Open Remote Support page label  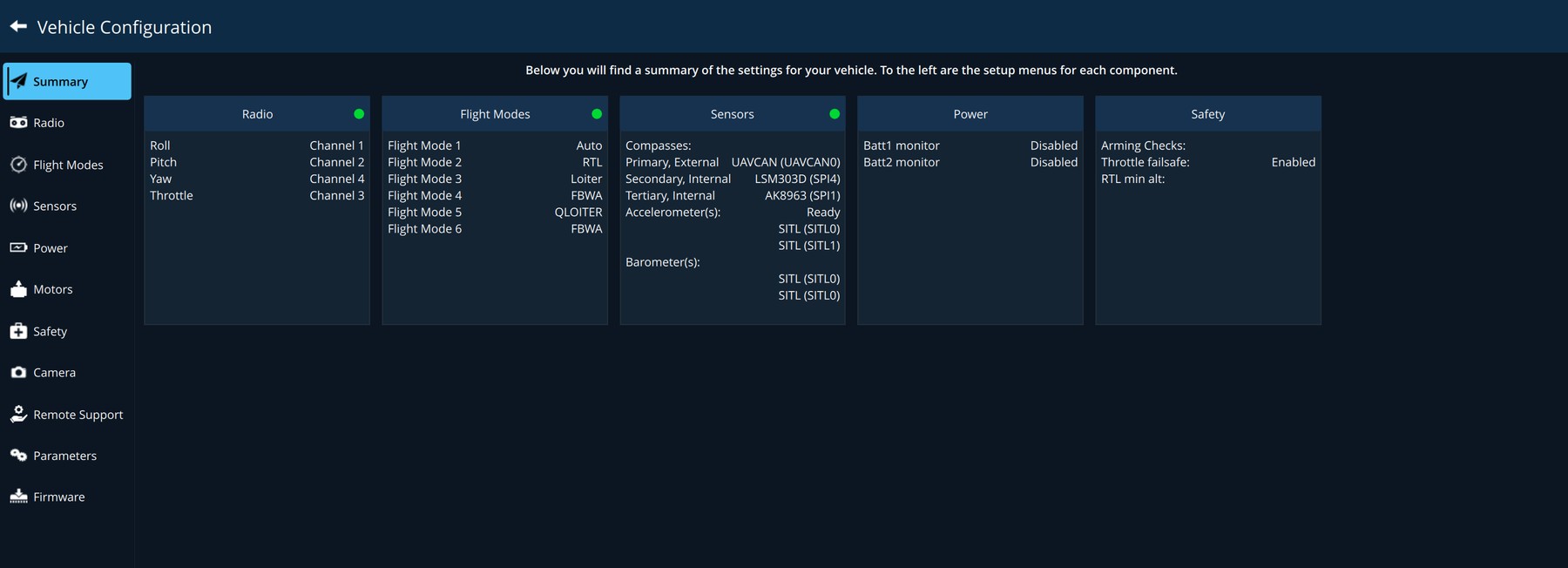pos(78,415)
